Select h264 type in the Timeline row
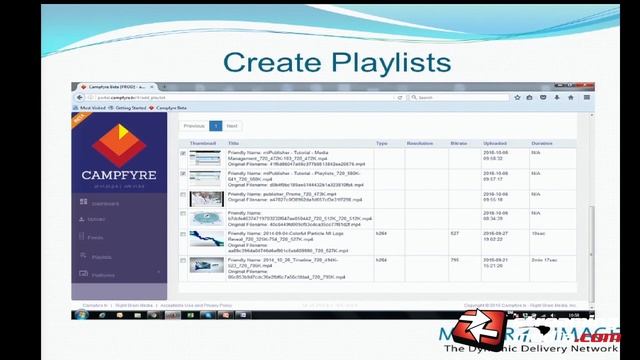The width and height of the screenshot is (640, 360). [x=381, y=260]
